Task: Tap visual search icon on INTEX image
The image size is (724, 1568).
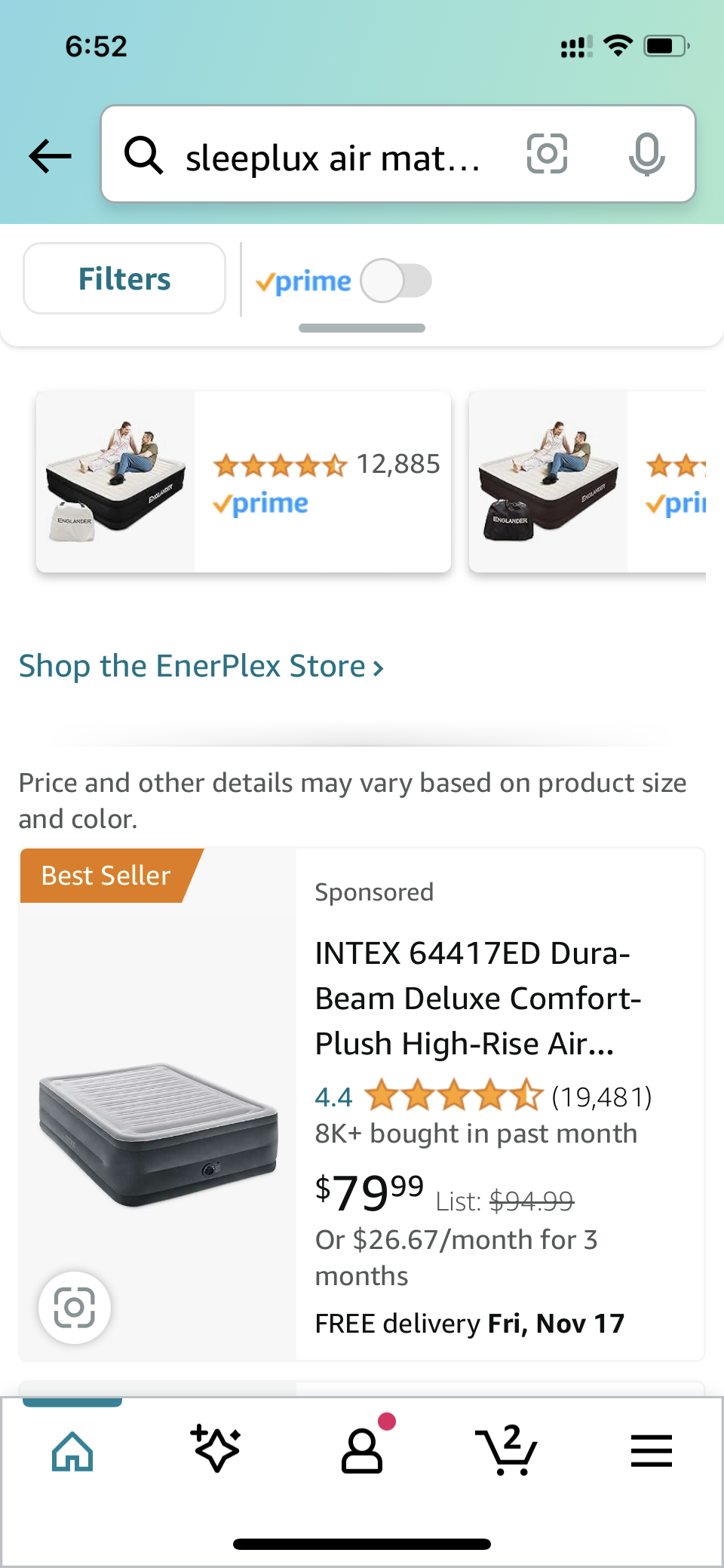Action: pyautogui.click(x=75, y=1307)
